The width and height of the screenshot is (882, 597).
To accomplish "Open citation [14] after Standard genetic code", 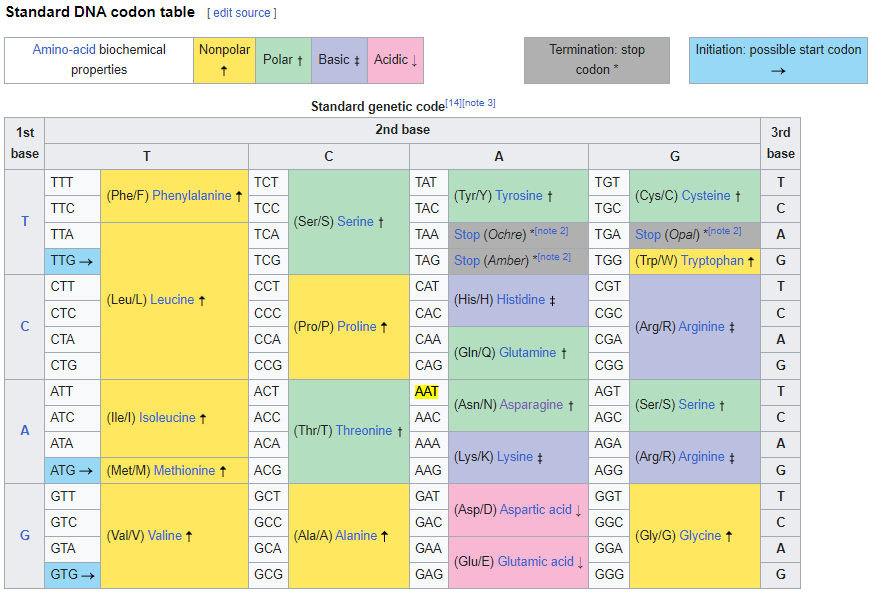I will [x=453, y=103].
